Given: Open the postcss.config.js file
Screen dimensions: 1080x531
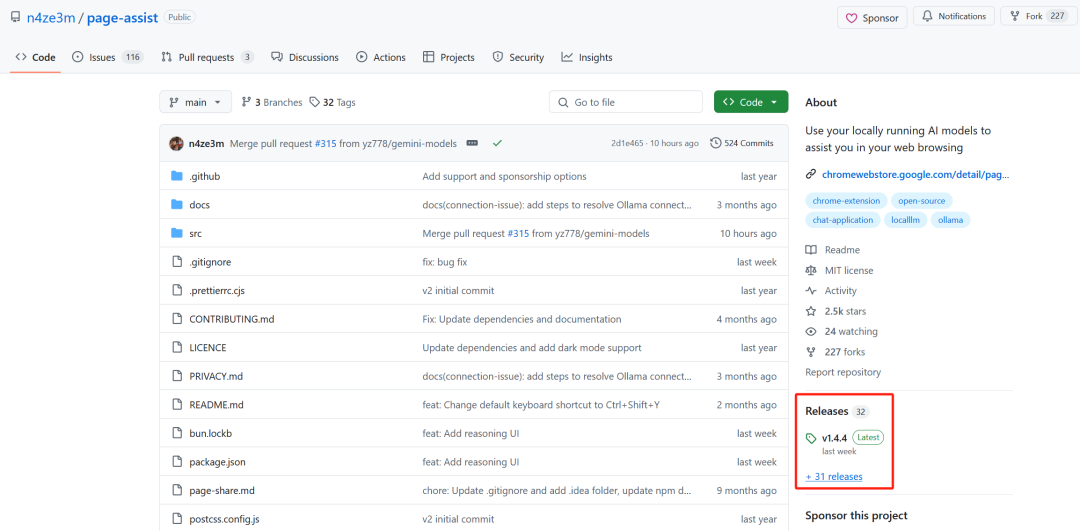Looking at the screenshot, I should pyautogui.click(x=226, y=519).
